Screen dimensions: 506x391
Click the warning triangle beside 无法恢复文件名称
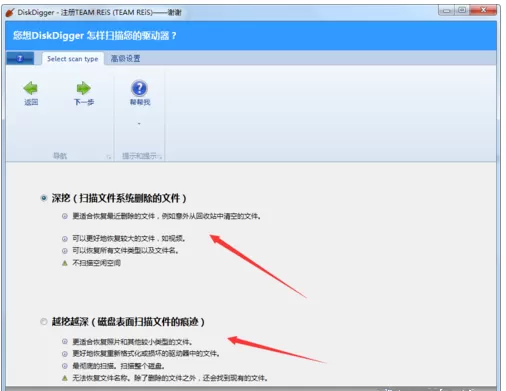click(x=65, y=378)
